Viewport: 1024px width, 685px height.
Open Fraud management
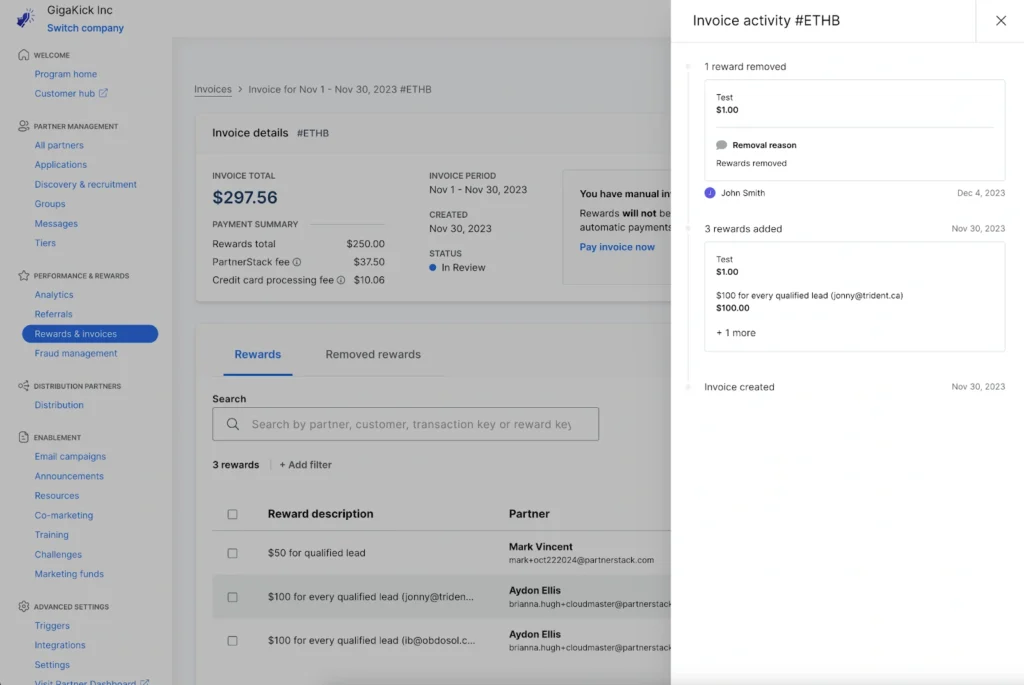76,353
